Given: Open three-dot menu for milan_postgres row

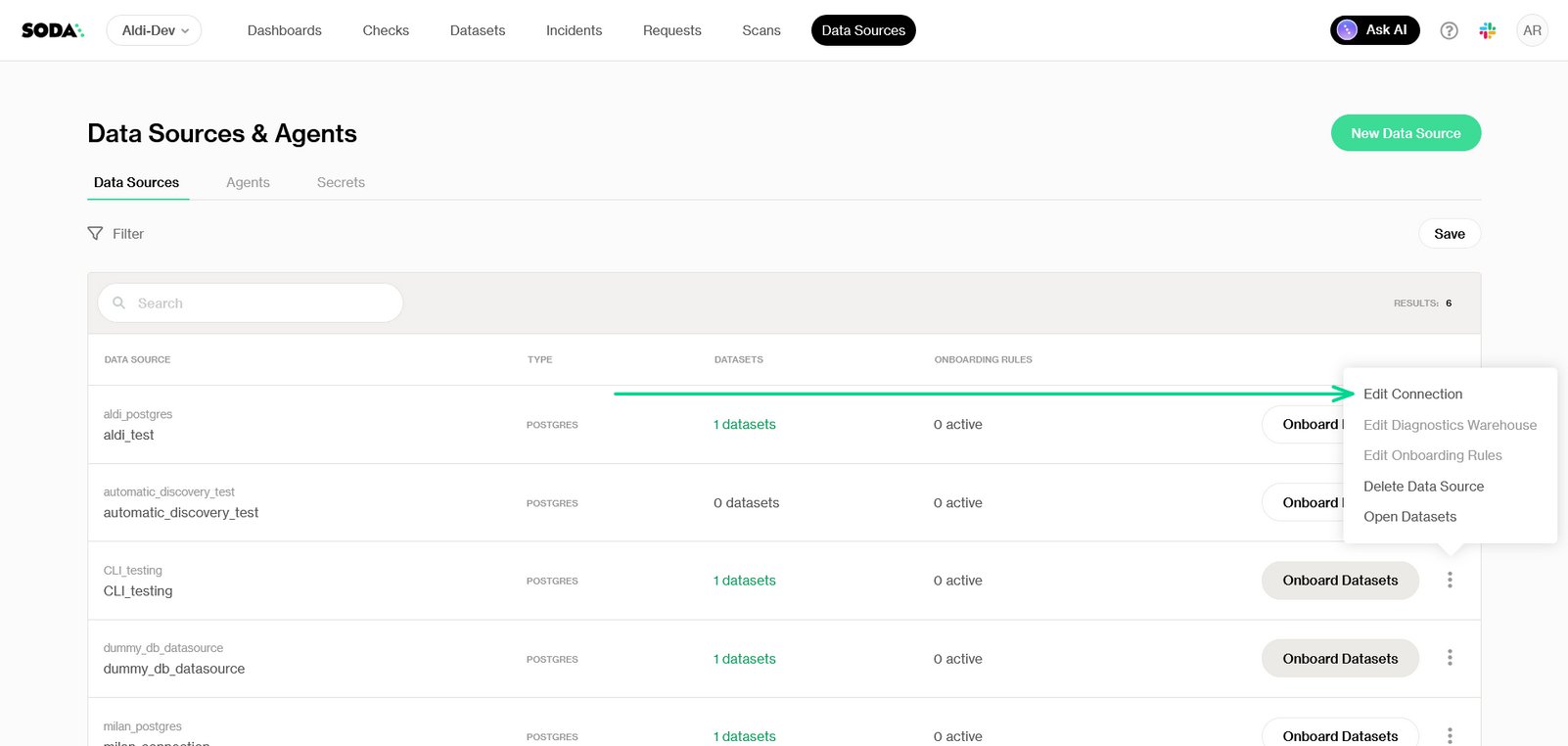Looking at the screenshot, I should click(1450, 735).
